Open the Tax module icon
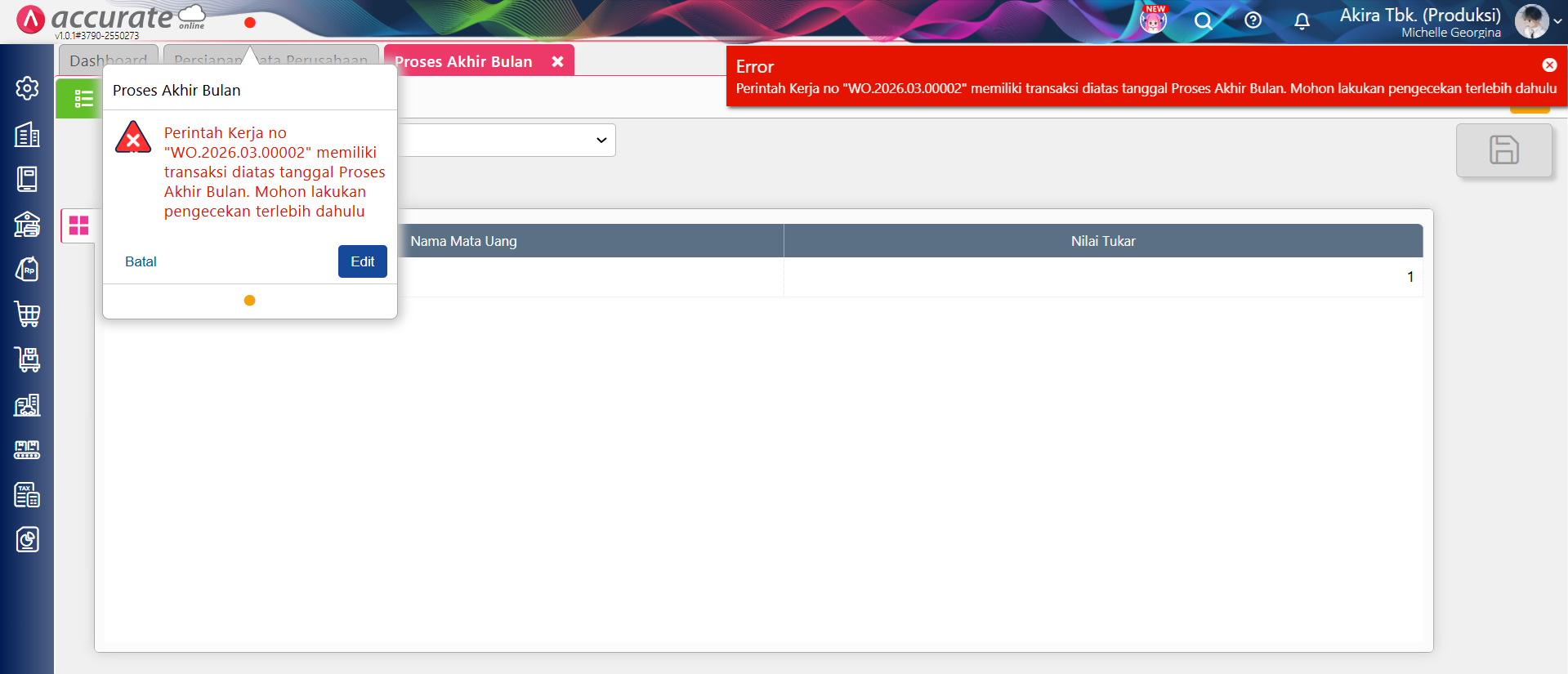1568x674 pixels. [27, 494]
